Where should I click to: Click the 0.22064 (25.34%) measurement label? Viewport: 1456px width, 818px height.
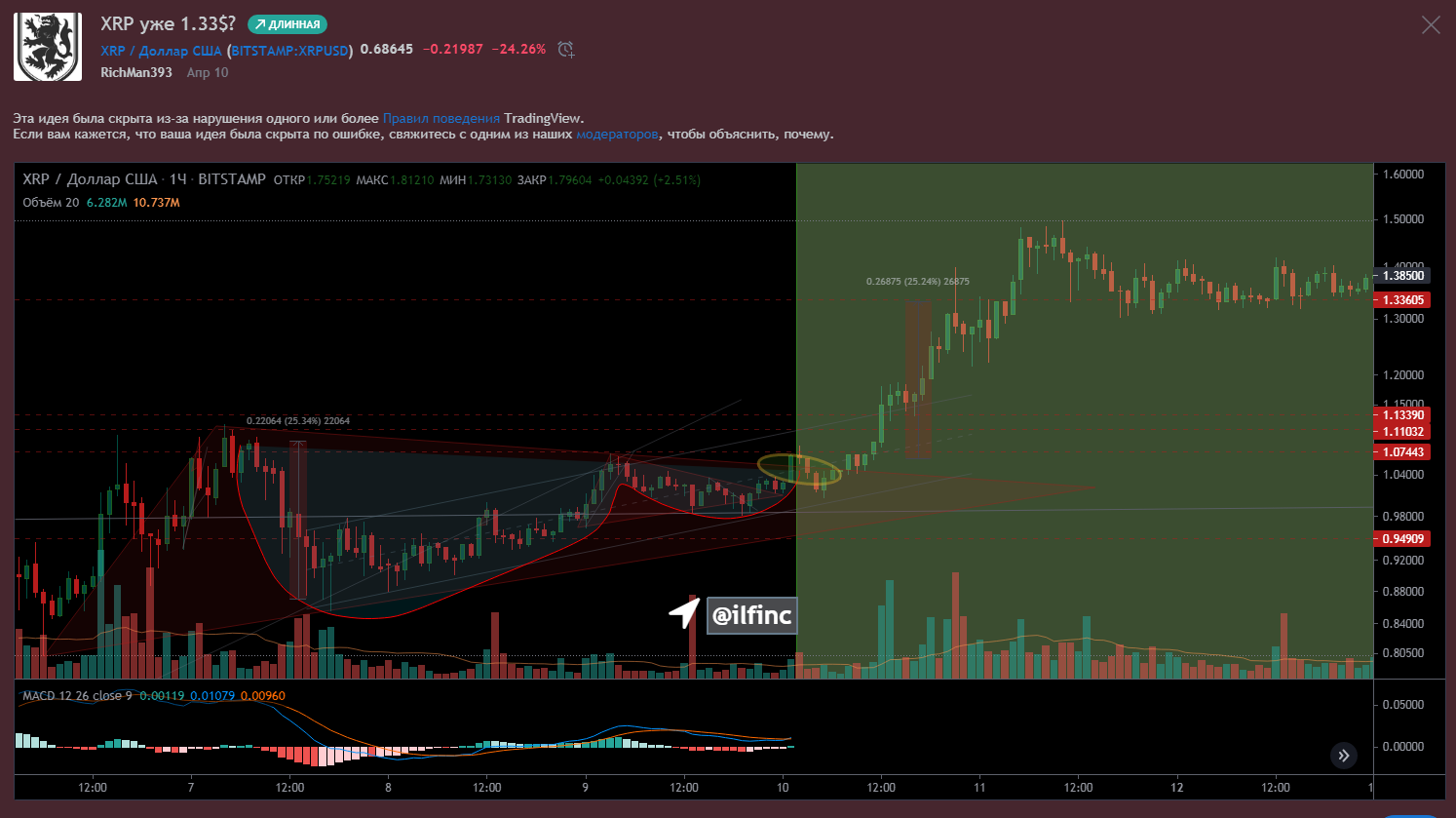(x=298, y=421)
